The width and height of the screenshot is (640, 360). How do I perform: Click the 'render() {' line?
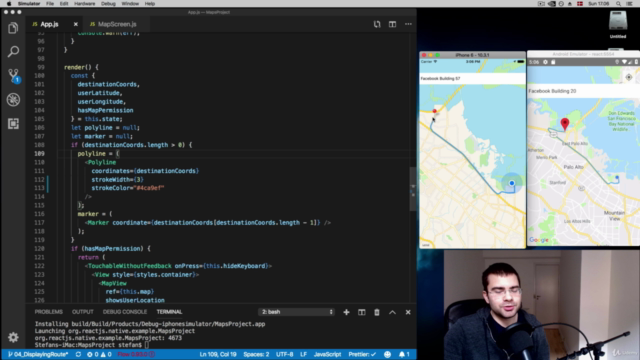81,67
